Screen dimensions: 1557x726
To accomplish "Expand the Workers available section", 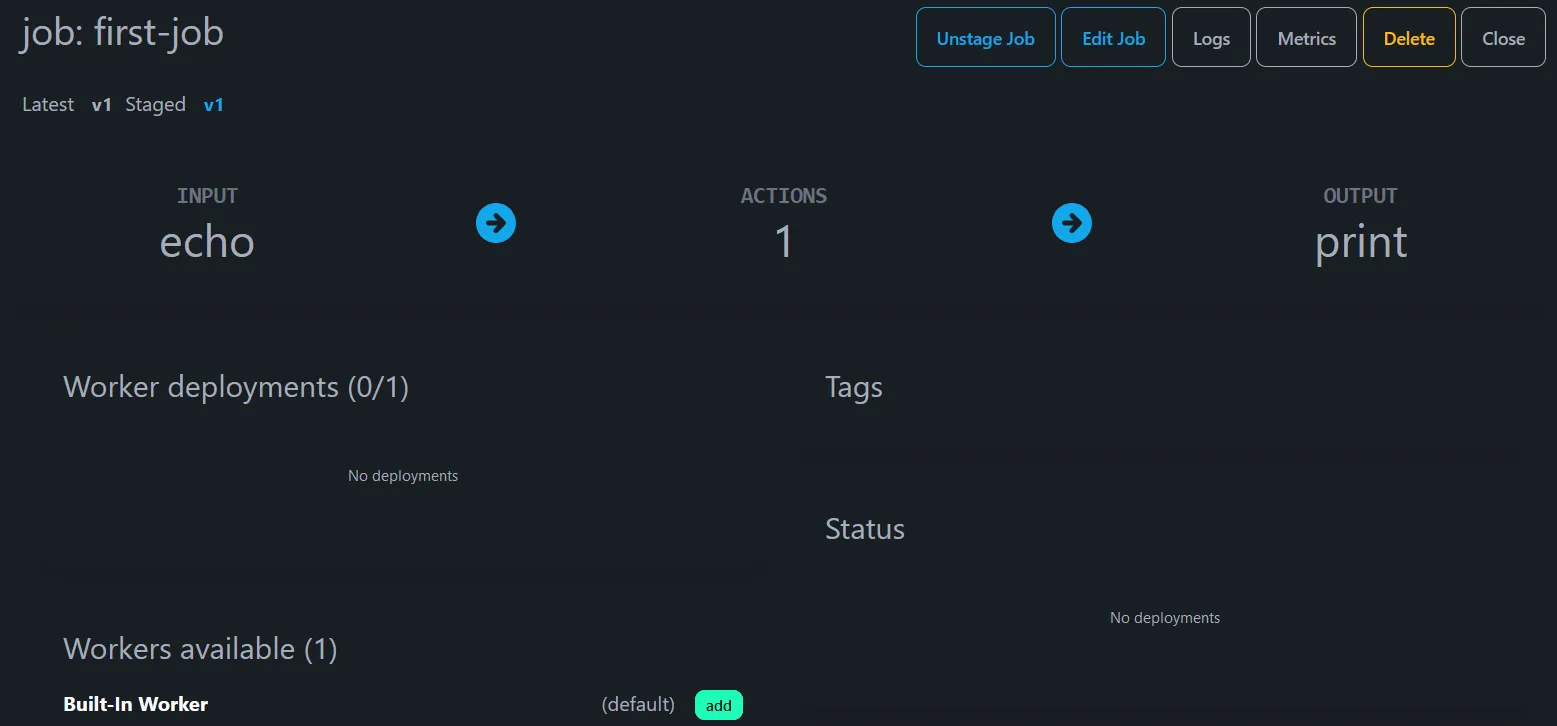I will pyautogui.click(x=199, y=649).
